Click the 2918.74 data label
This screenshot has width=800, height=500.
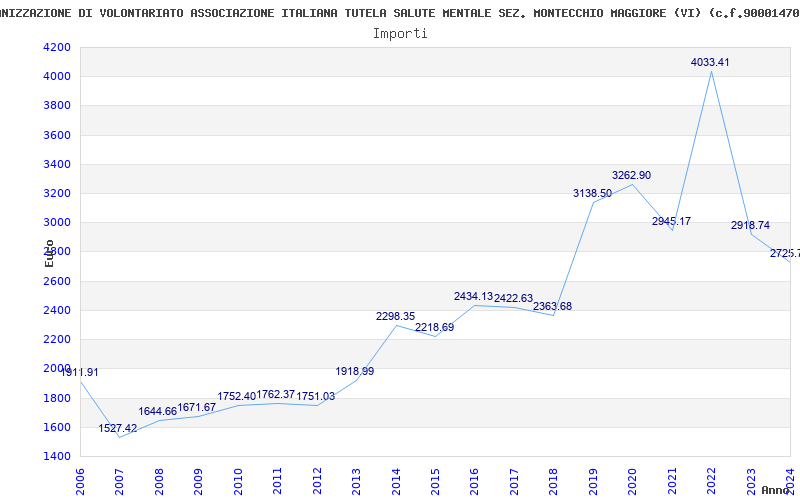coord(751,226)
